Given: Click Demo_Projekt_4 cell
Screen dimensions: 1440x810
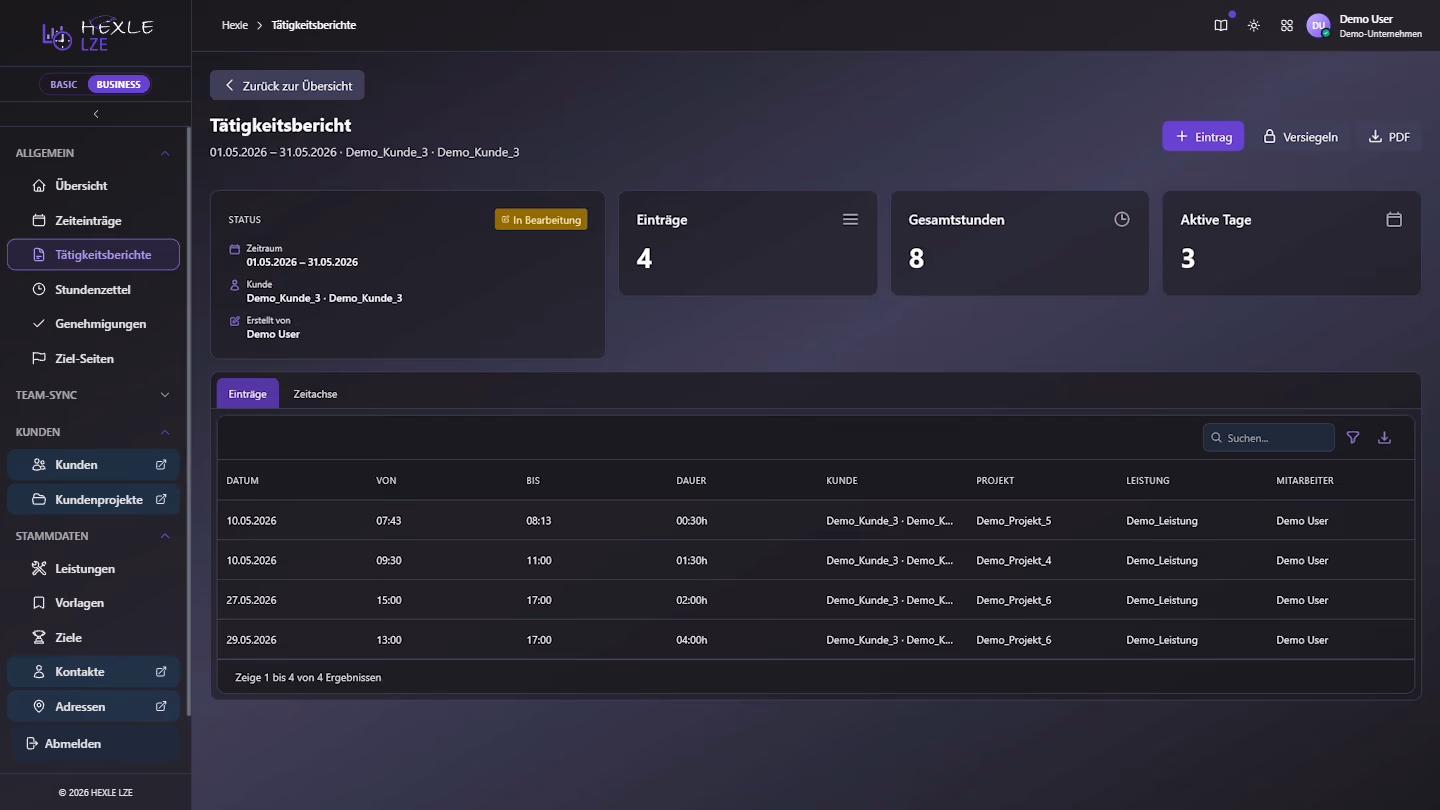Looking at the screenshot, I should [1014, 561].
